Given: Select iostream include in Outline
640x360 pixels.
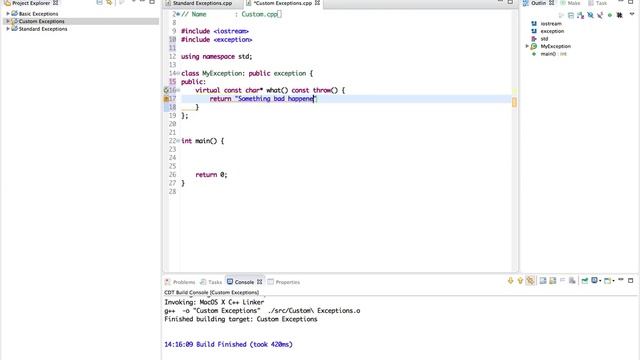Looking at the screenshot, I should tap(551, 24).
